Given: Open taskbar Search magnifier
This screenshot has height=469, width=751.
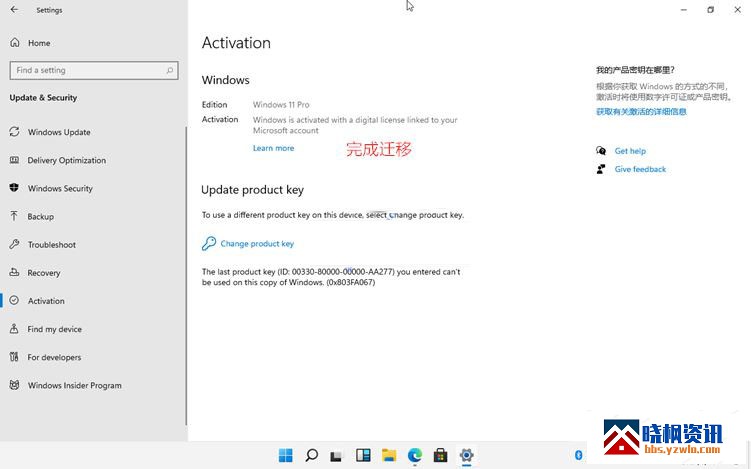Looking at the screenshot, I should pos(312,455).
